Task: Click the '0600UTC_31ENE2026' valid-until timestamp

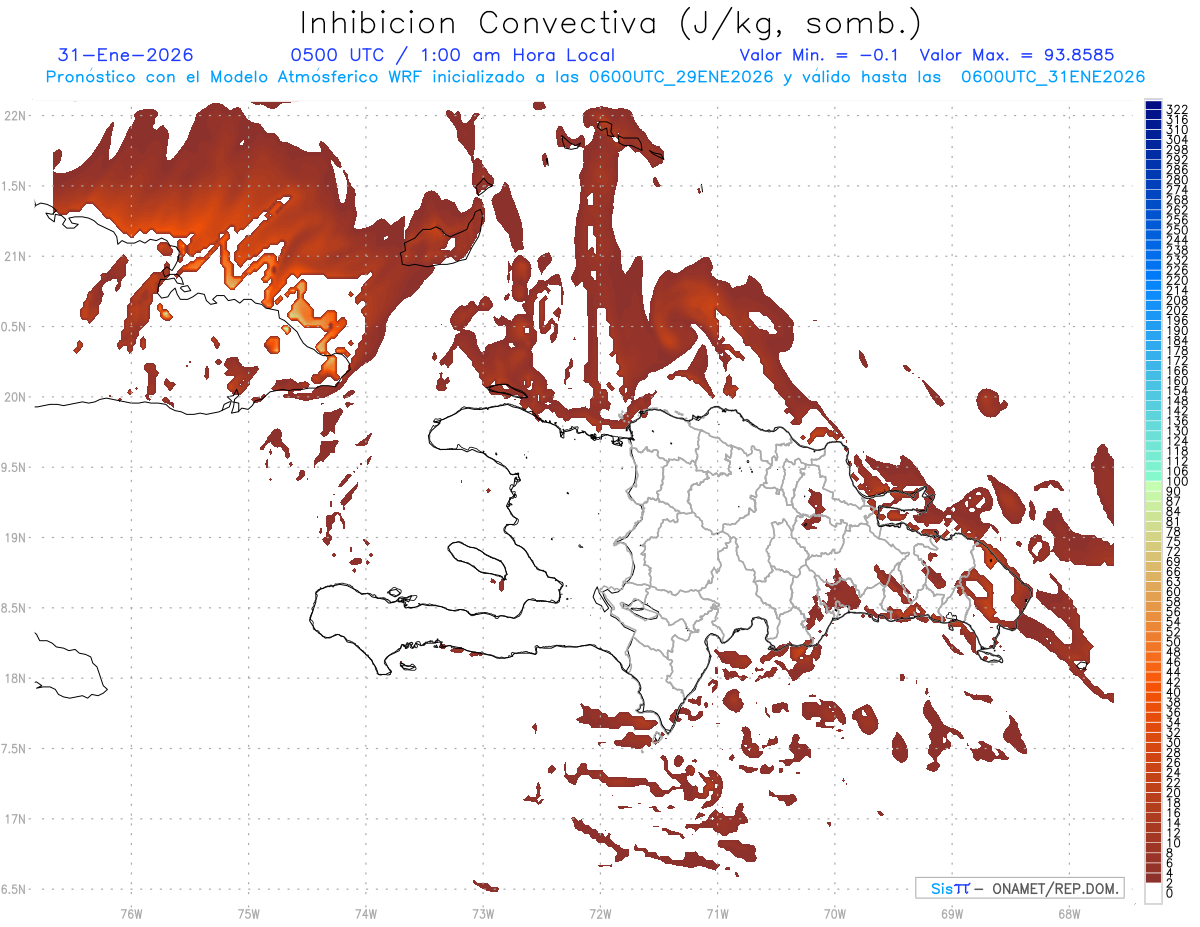Action: coord(1053,77)
